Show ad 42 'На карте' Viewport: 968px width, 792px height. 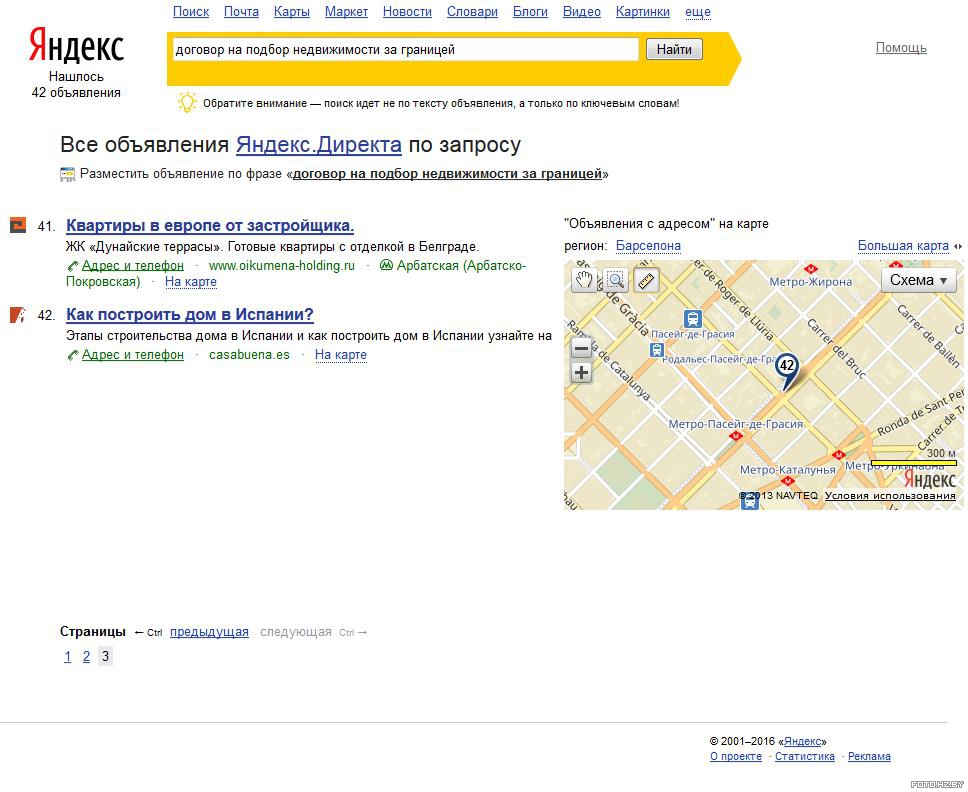[x=341, y=355]
